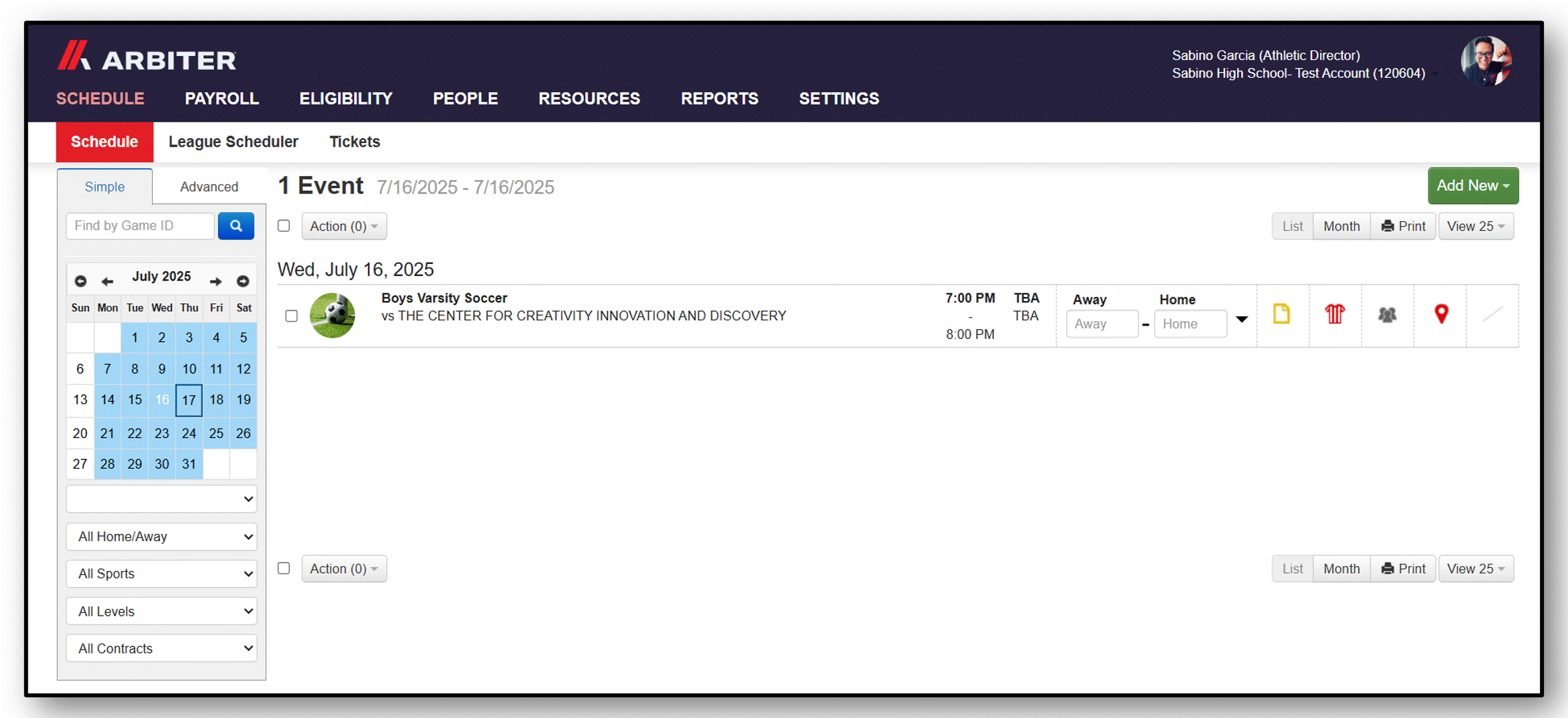Click the top List view button
This screenshot has width=1568, height=718.
pyautogui.click(x=1292, y=226)
